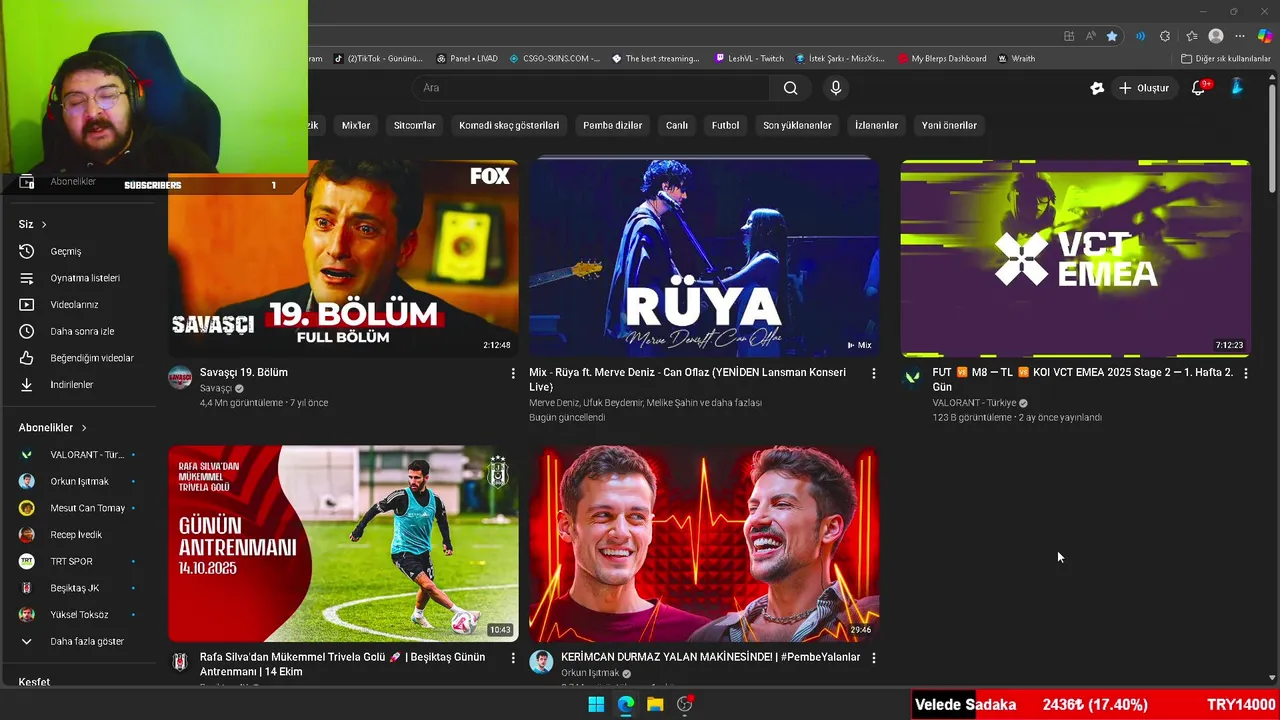Open Günün Antrenmanı Beşiktaş thumbnail
Image resolution: width=1280 pixels, height=720 pixels.
click(x=343, y=543)
